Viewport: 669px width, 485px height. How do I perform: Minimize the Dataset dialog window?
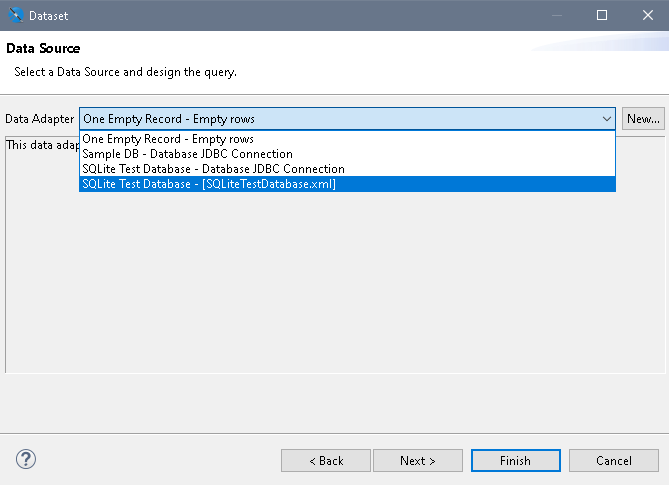click(x=557, y=15)
